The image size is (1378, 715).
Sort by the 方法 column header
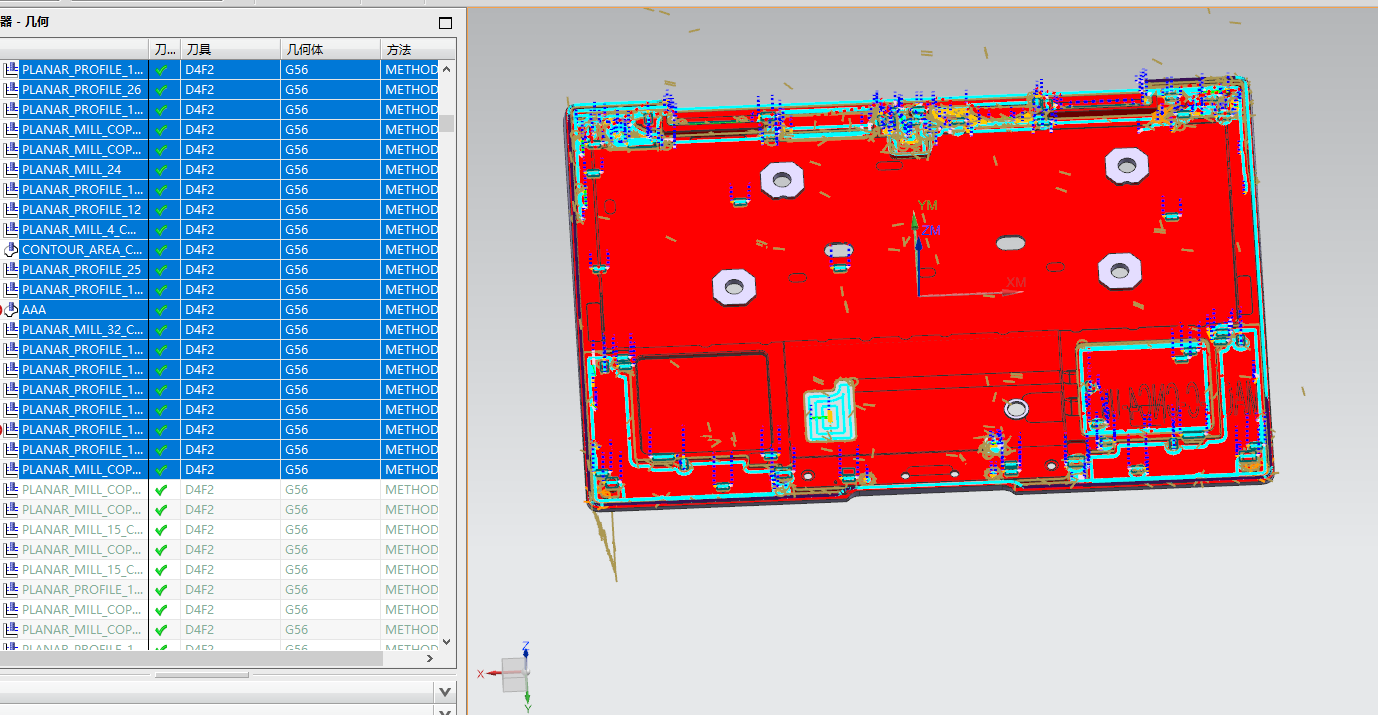(x=418, y=49)
